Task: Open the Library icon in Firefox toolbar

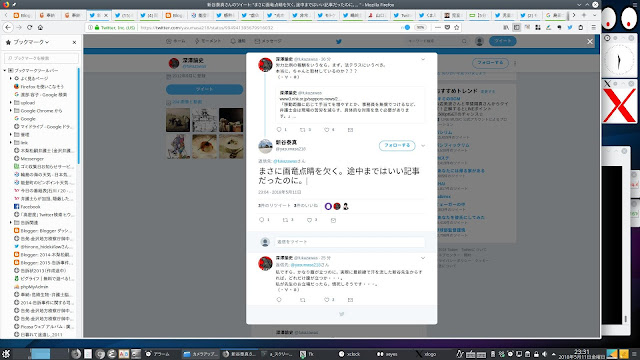Action: pos(506,27)
